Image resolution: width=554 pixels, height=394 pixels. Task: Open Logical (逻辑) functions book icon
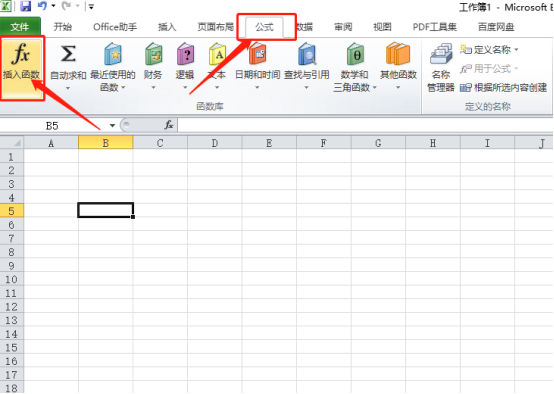185,54
